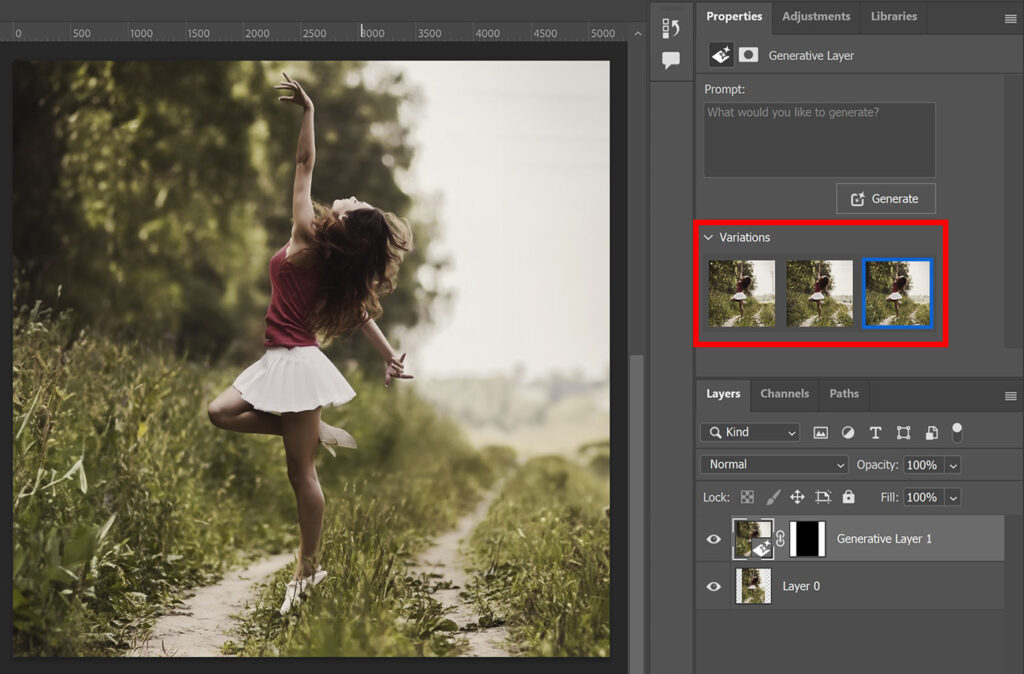
Task: Prevent auto-nesting with the artboard lock icon
Action: click(823, 497)
